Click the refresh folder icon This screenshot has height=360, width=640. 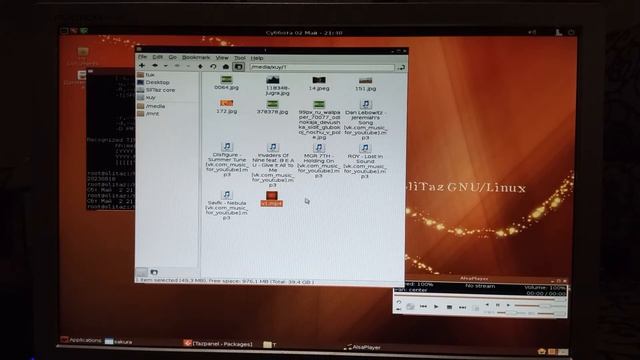click(x=213, y=67)
